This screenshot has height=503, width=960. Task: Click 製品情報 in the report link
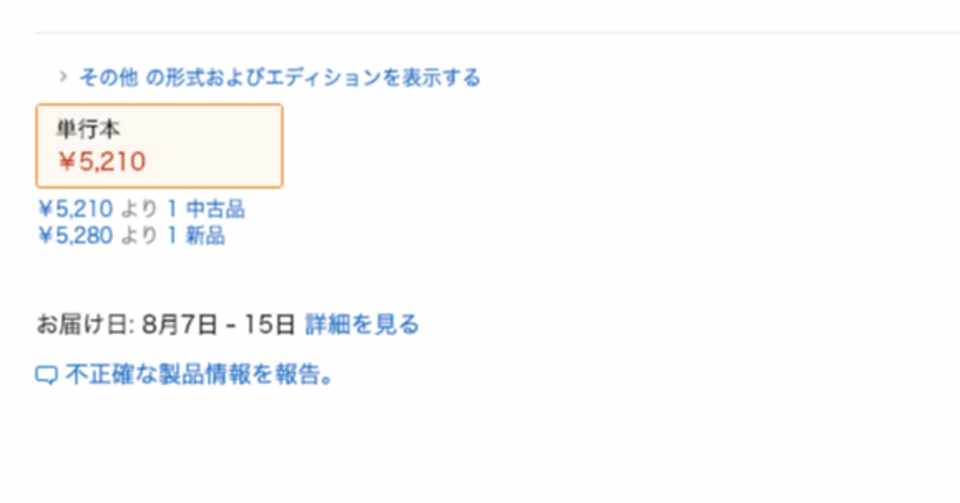[x=204, y=374]
